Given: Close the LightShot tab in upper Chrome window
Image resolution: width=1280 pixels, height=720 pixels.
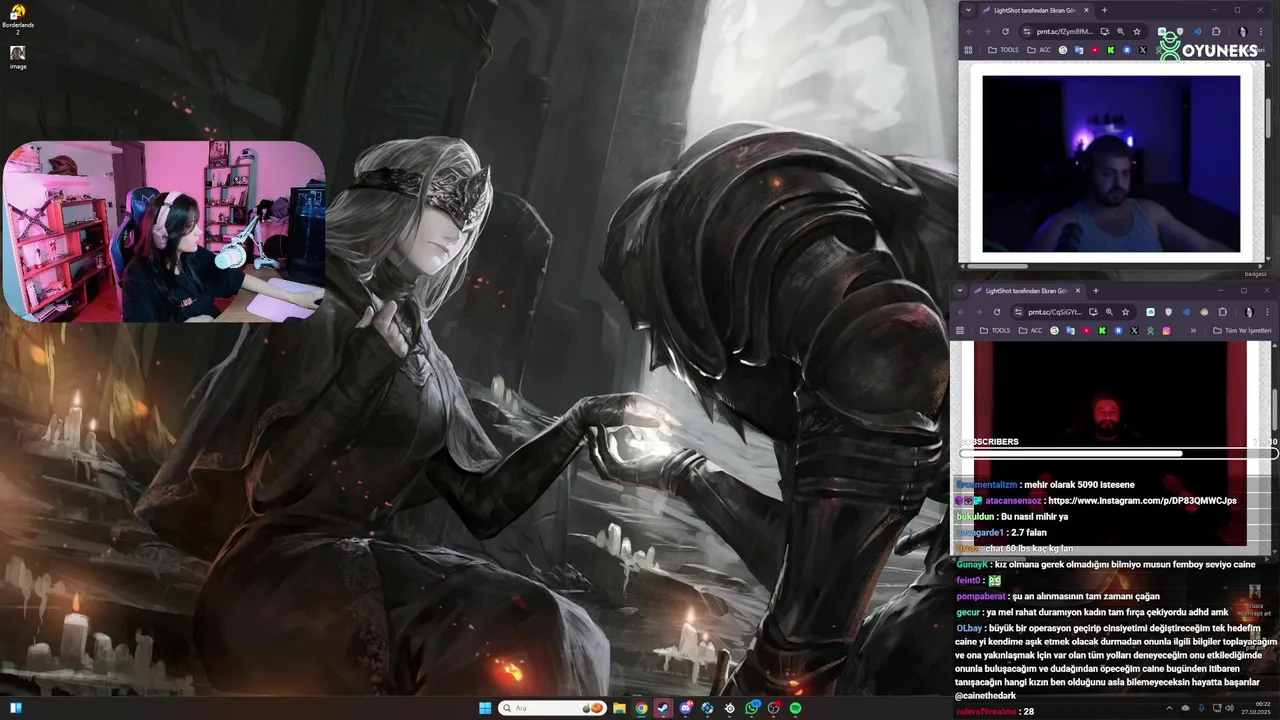Looking at the screenshot, I should coord(1086,10).
